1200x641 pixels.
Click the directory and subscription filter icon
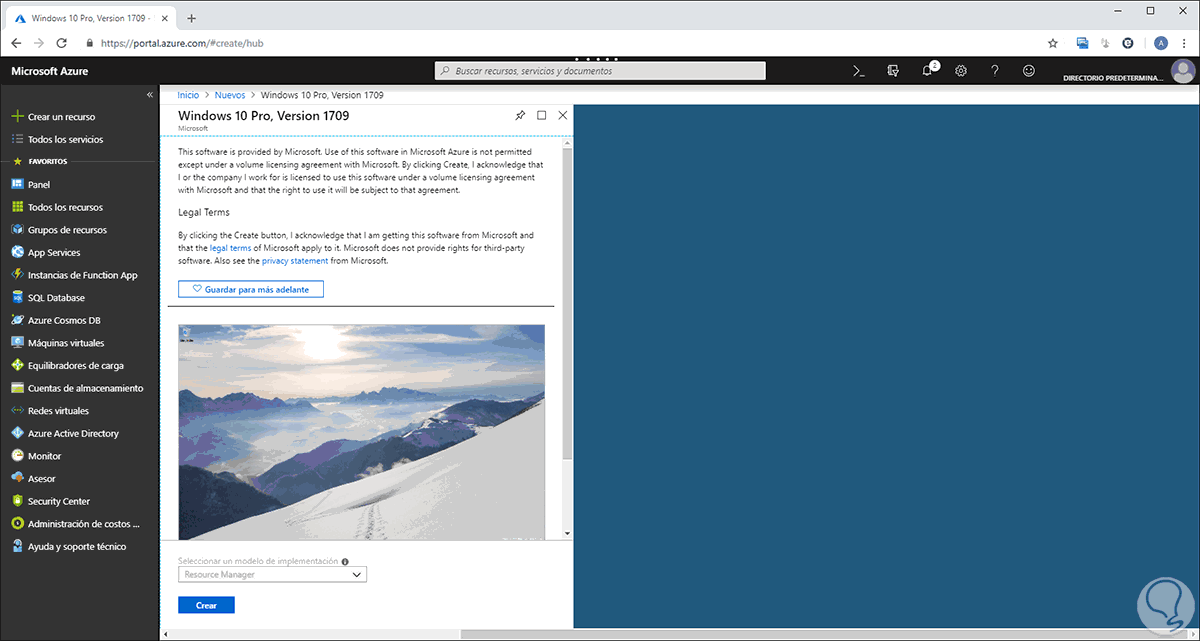tap(893, 71)
